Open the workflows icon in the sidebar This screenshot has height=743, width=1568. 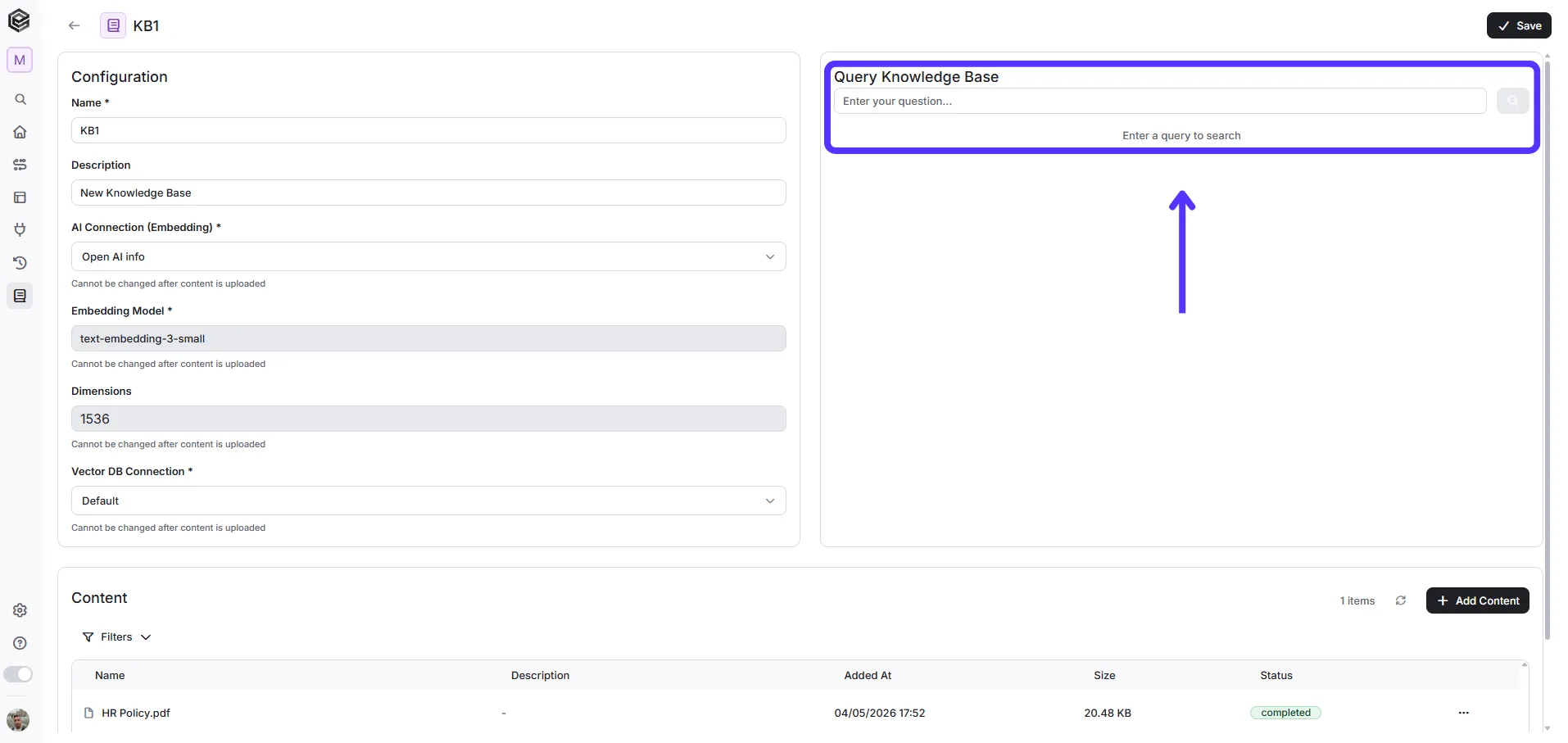pos(20,165)
